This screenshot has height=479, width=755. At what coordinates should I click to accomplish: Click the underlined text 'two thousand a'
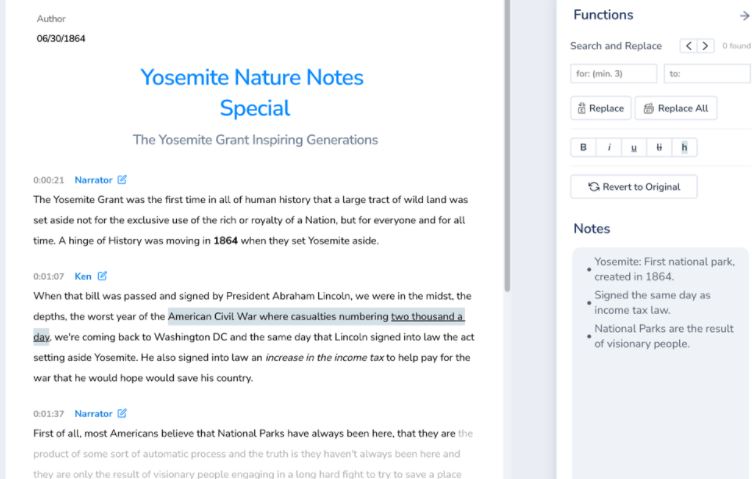[427, 316]
